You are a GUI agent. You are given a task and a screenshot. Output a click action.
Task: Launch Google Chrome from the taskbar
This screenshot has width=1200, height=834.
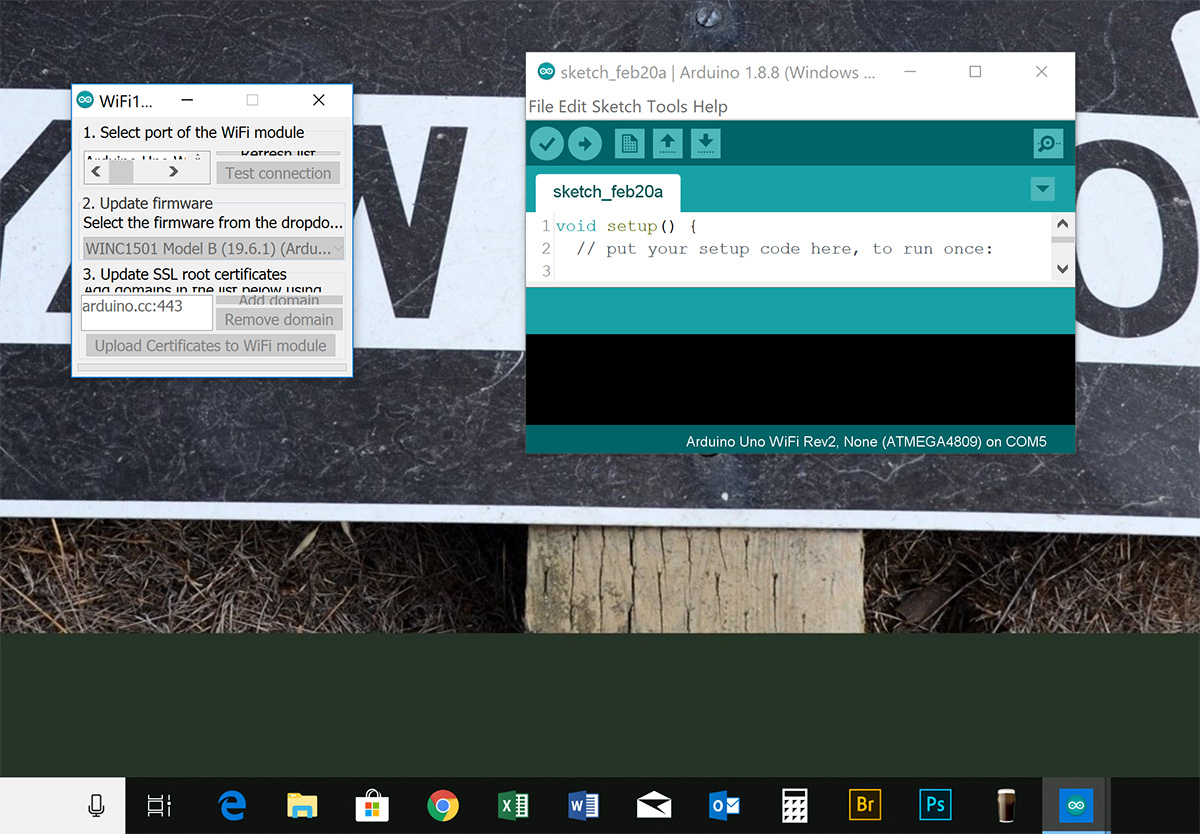(x=443, y=805)
